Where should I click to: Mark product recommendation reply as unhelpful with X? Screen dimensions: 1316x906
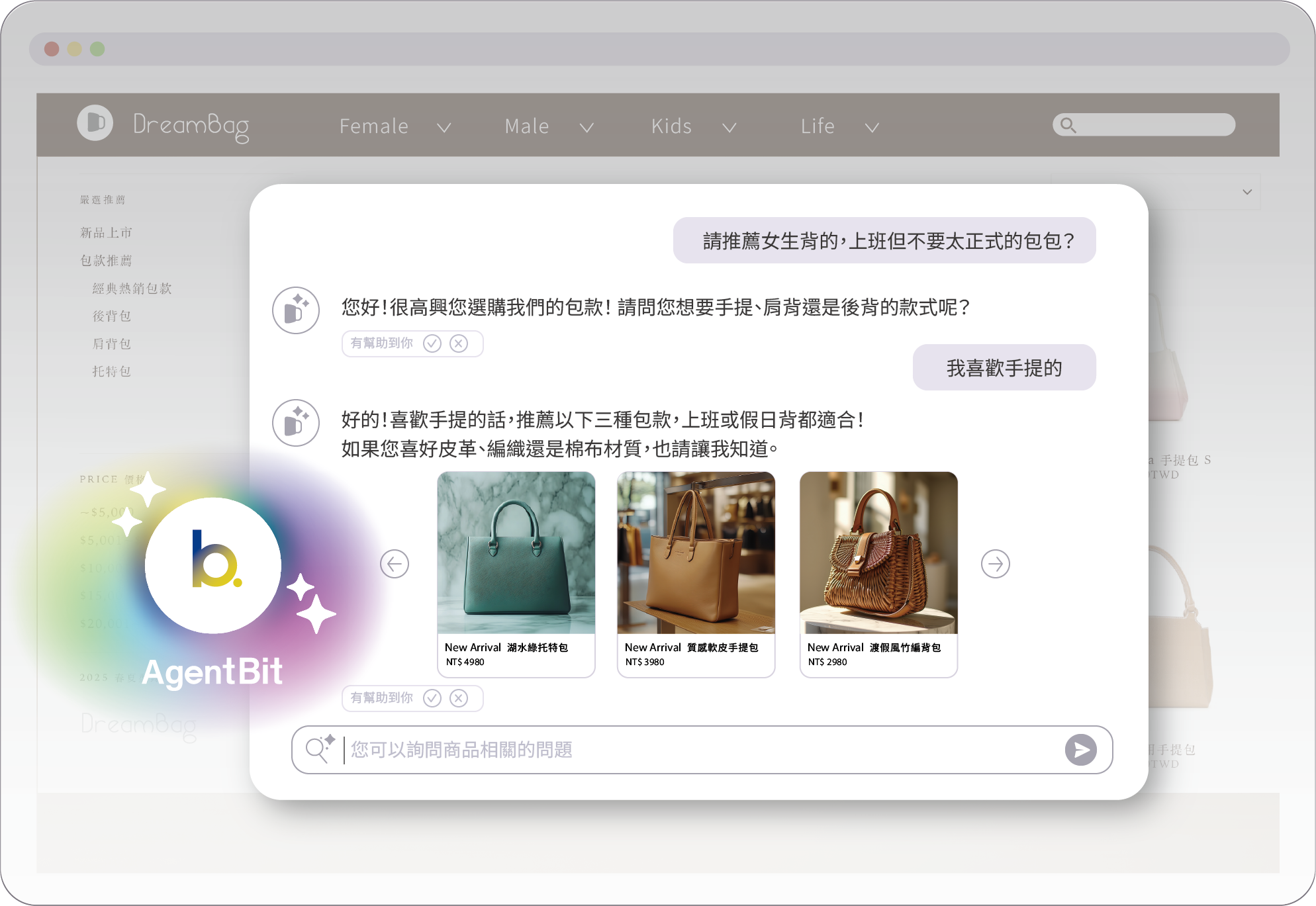click(459, 698)
